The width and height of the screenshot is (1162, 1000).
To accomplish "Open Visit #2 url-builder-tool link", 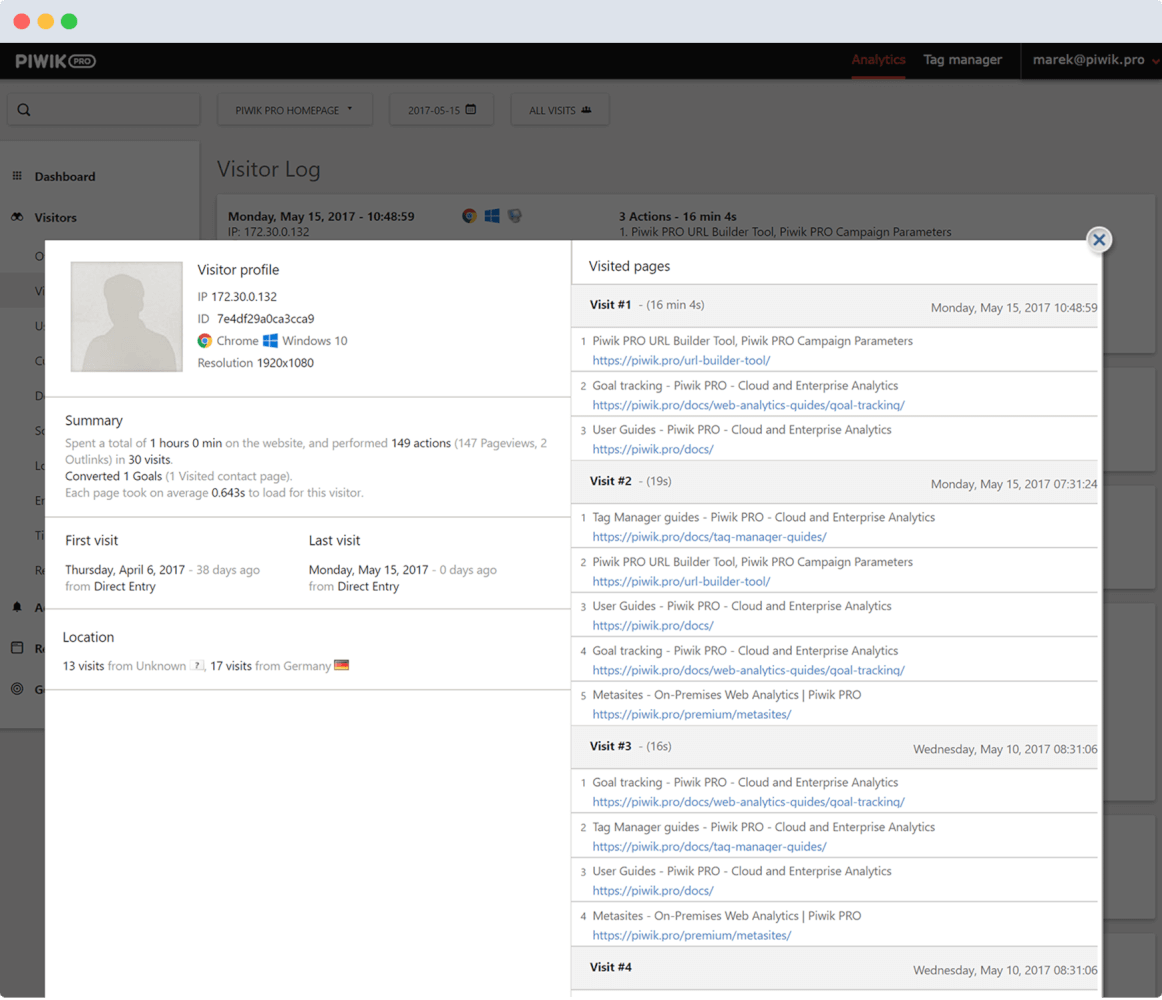I will 681,581.
